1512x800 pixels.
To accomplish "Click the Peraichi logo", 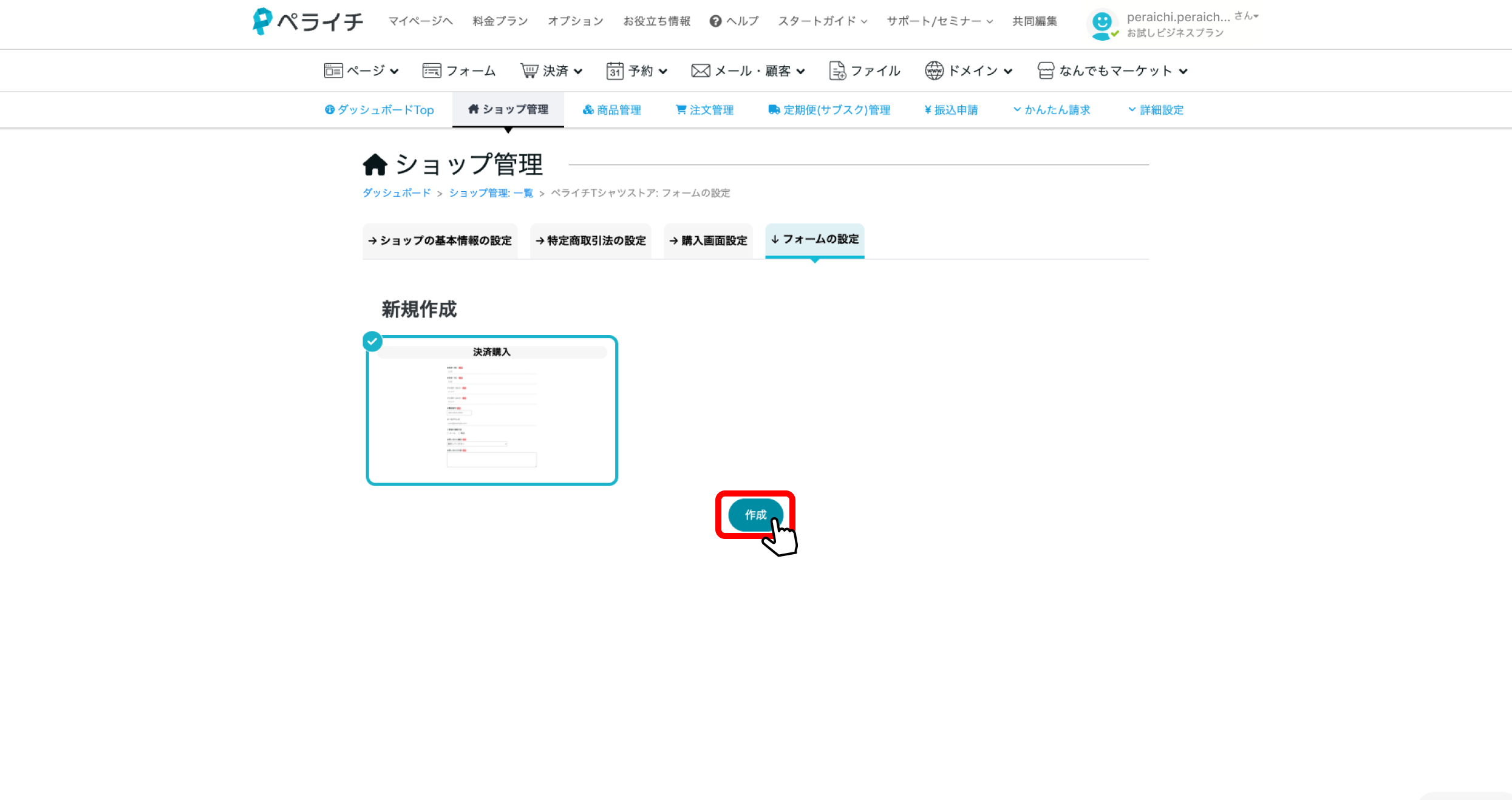I will point(308,21).
